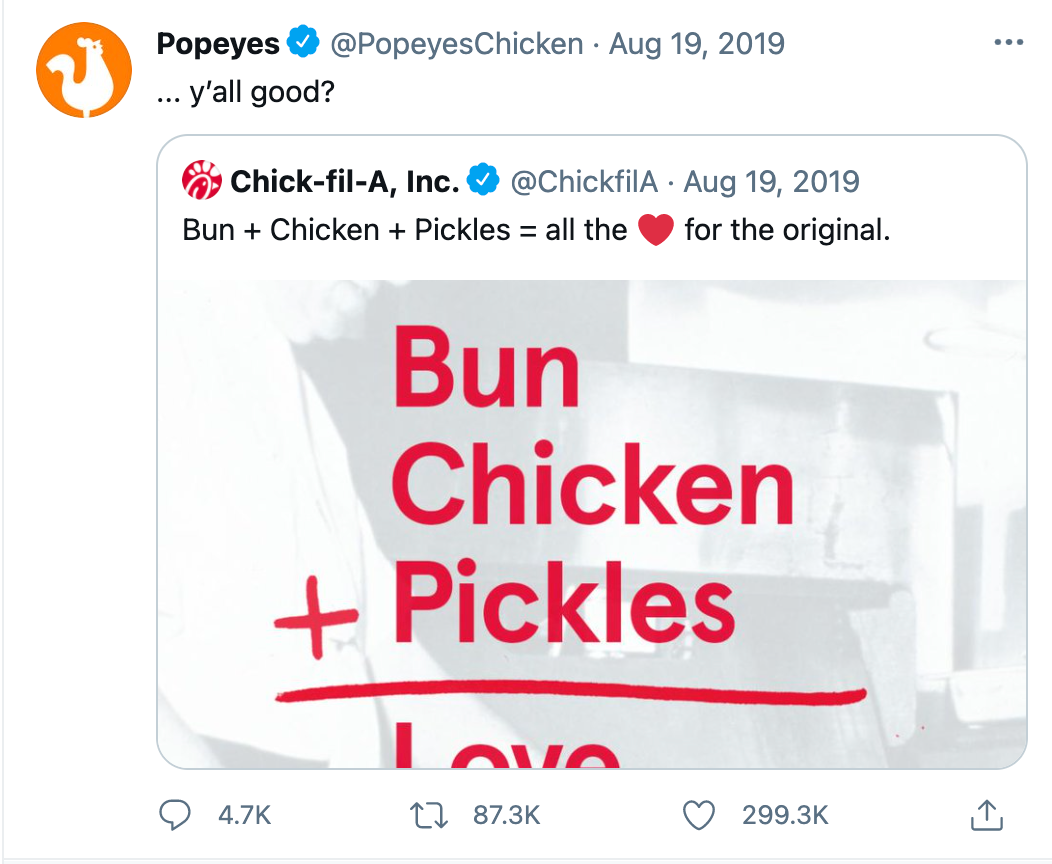Open the Bun Chicken Pickles image
This screenshot has width=1052, height=864.
592,520
